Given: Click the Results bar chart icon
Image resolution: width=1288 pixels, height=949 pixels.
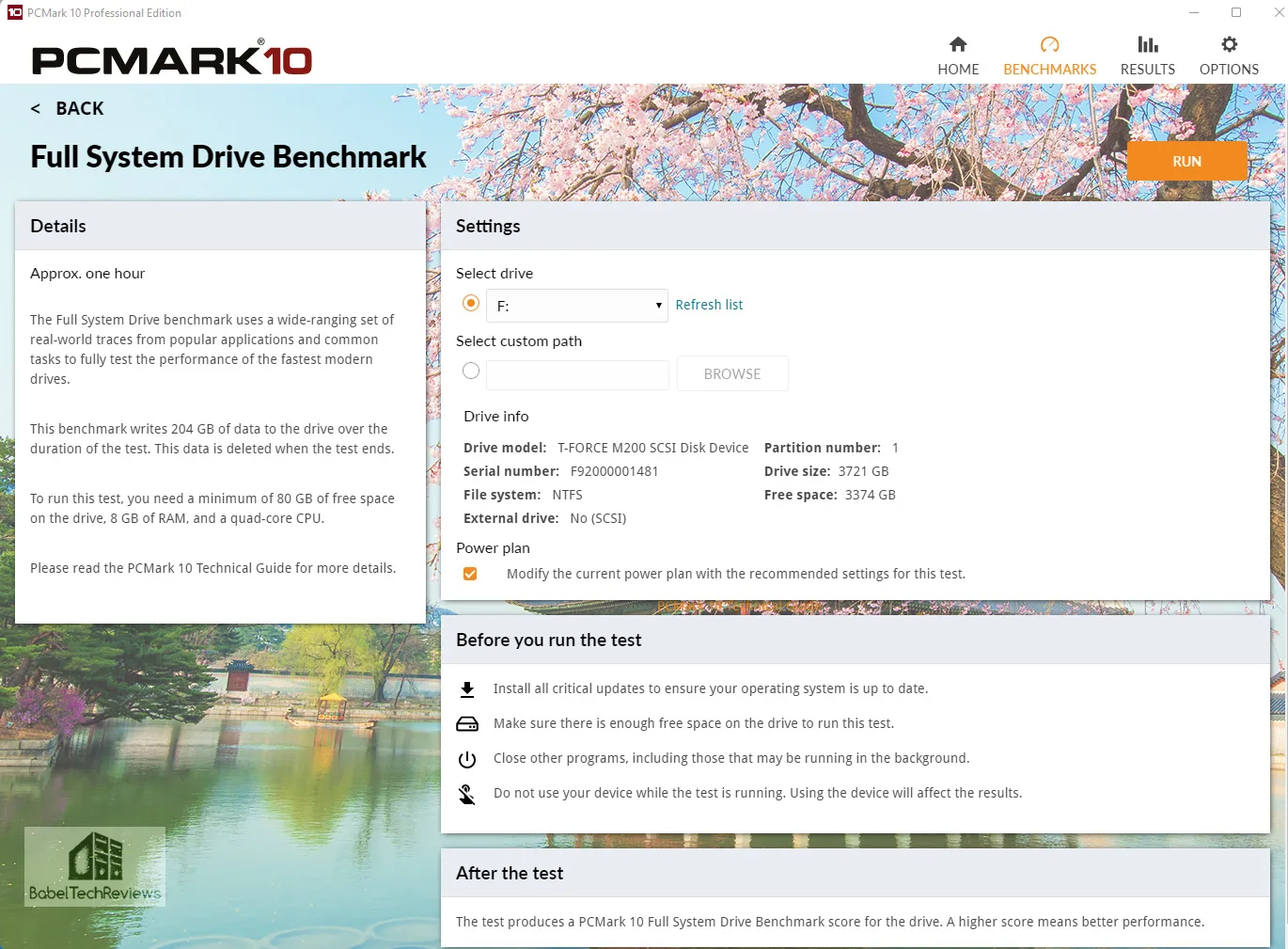Looking at the screenshot, I should pos(1147,44).
